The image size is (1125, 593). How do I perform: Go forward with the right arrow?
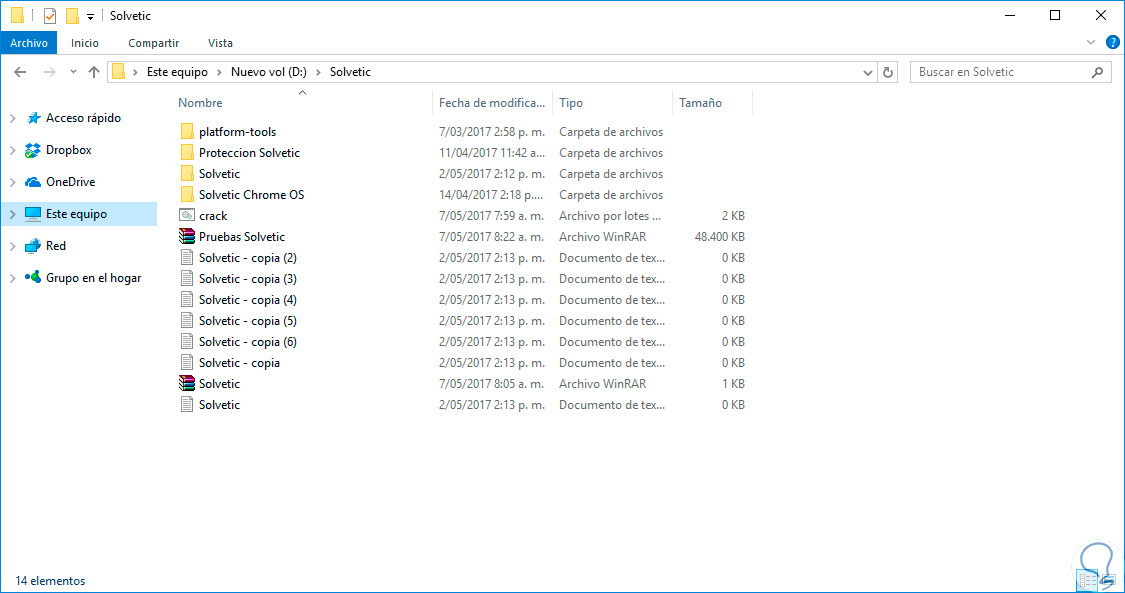tap(50, 72)
